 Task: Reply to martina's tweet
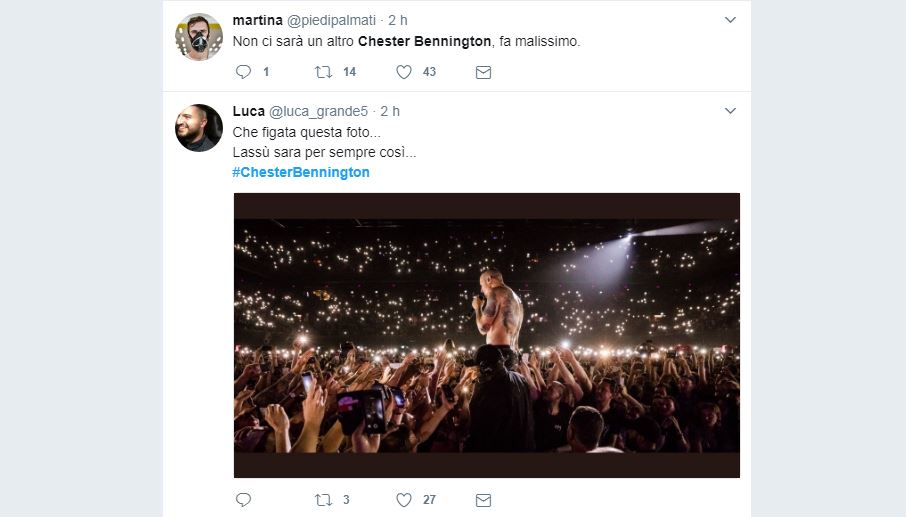click(x=243, y=72)
